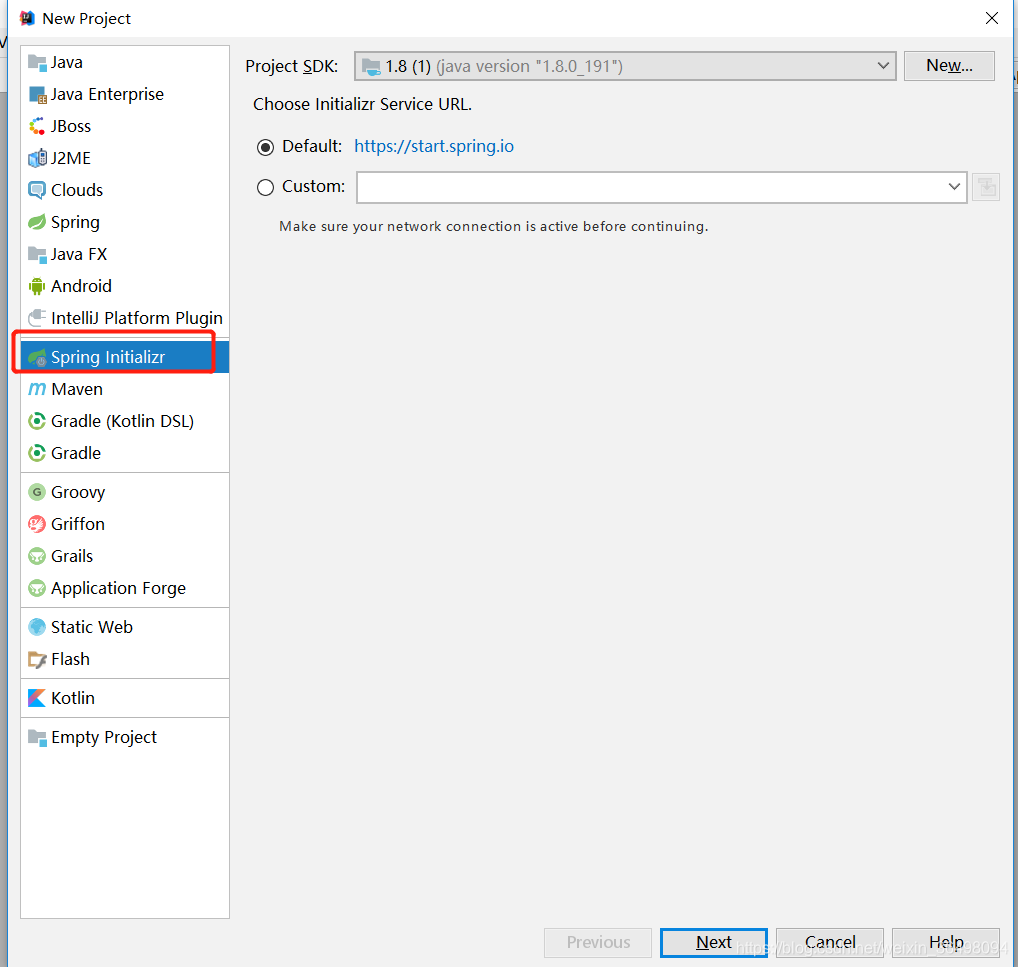Select Gradle (Kotlin DSL) label

pos(123,421)
